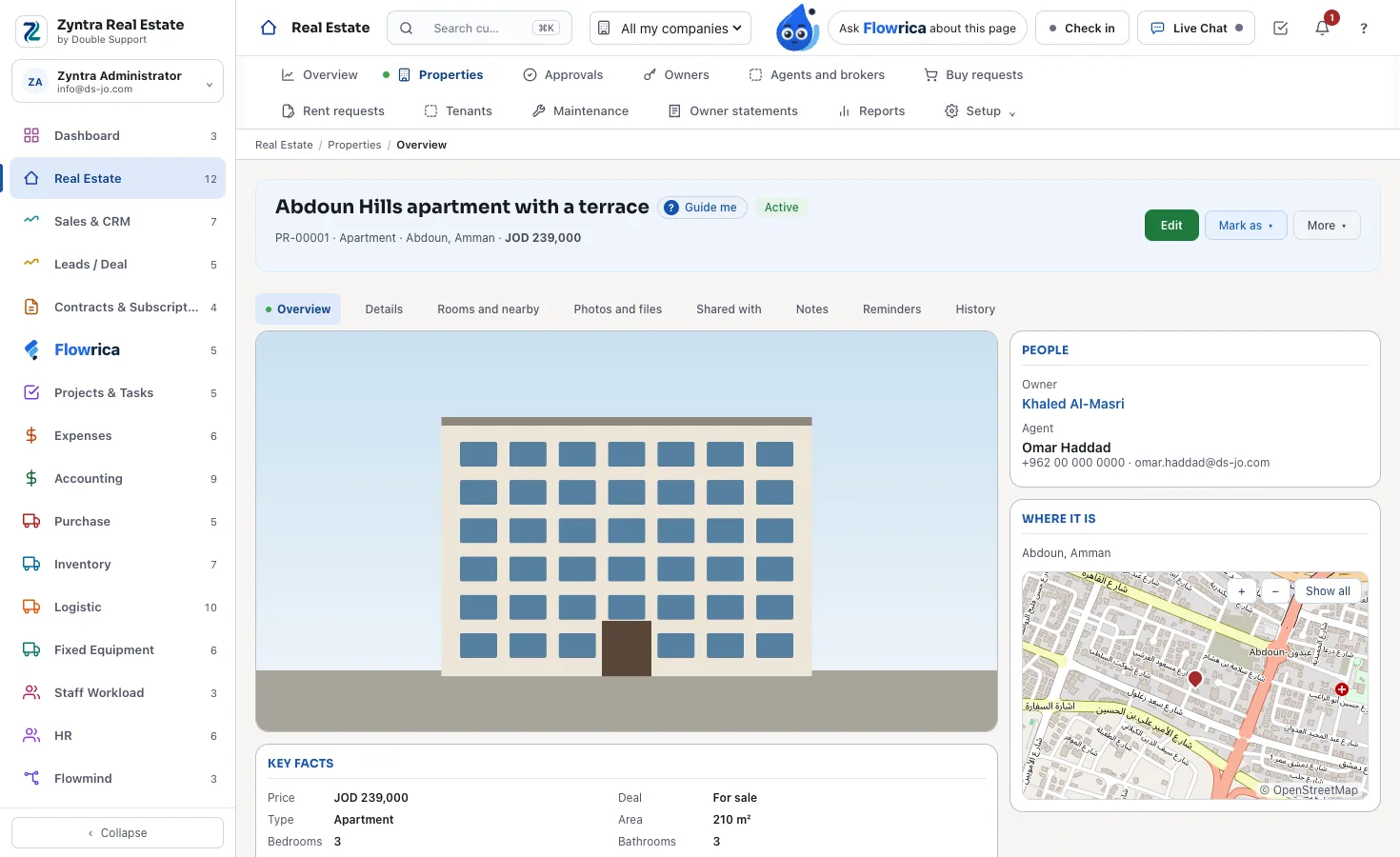Viewport: 1400px width, 857px height.
Task: Expand the Setup menu
Action: point(980,111)
